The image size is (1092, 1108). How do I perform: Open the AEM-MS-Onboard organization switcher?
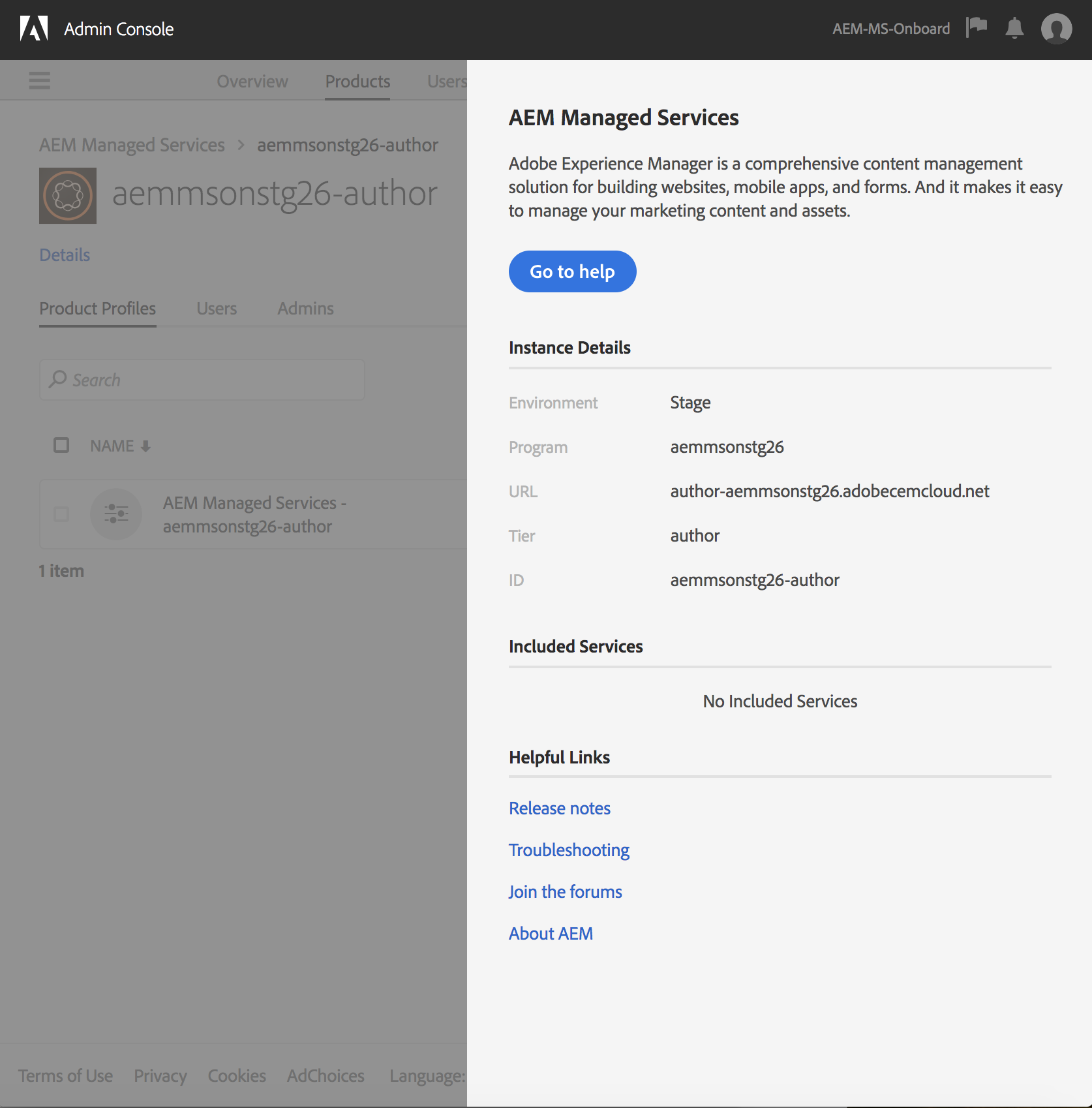[890, 29]
